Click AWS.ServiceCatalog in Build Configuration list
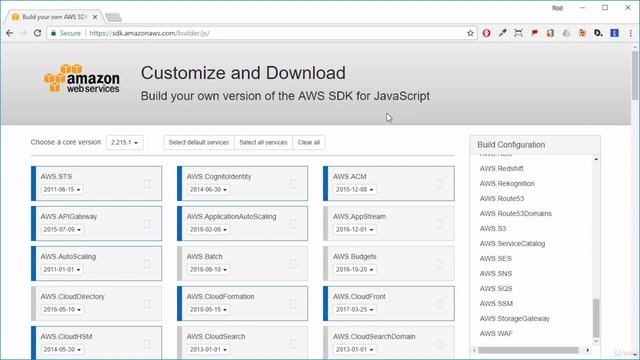The width and height of the screenshot is (640, 360). 512,244
